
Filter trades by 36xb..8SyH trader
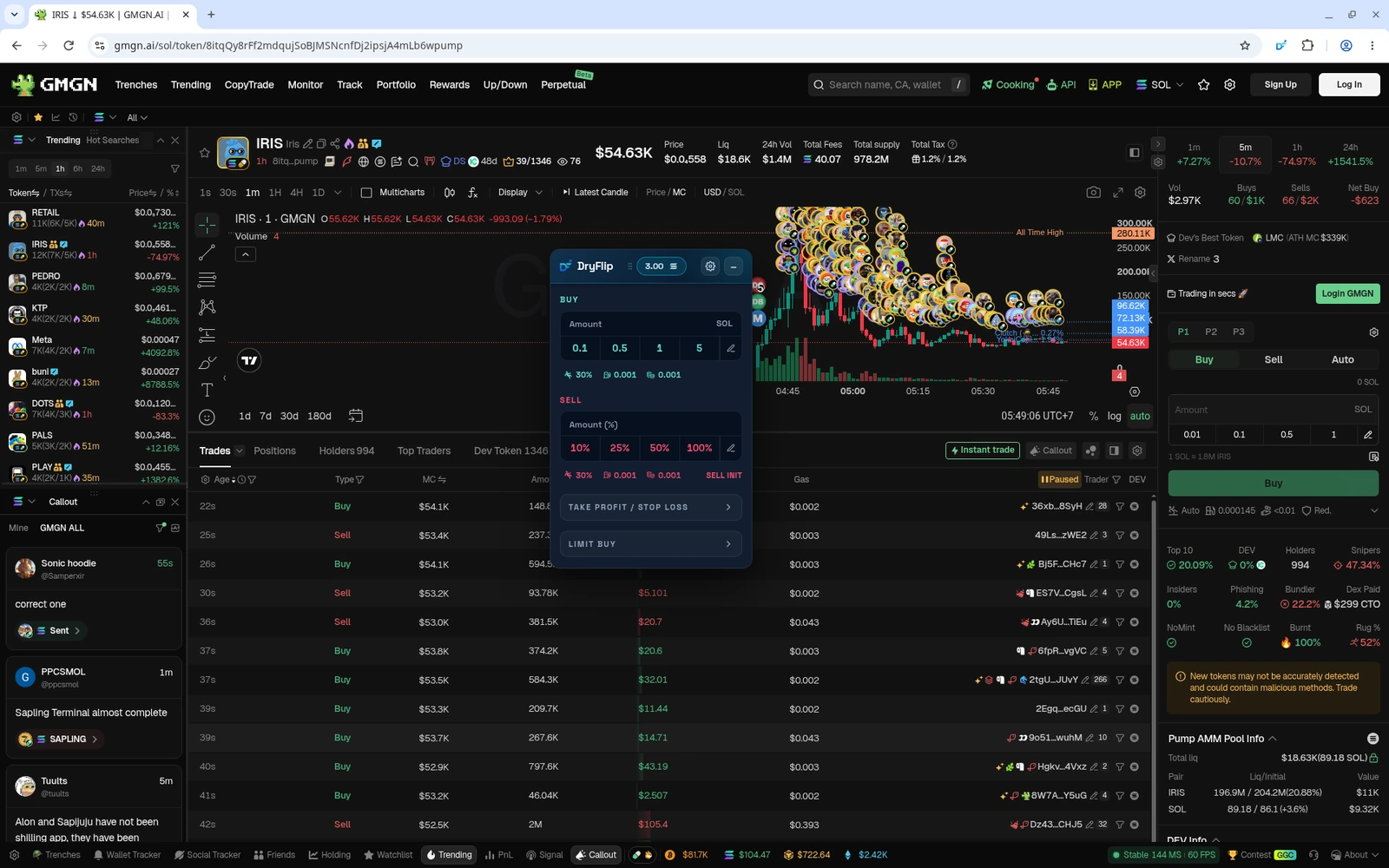(1120, 506)
